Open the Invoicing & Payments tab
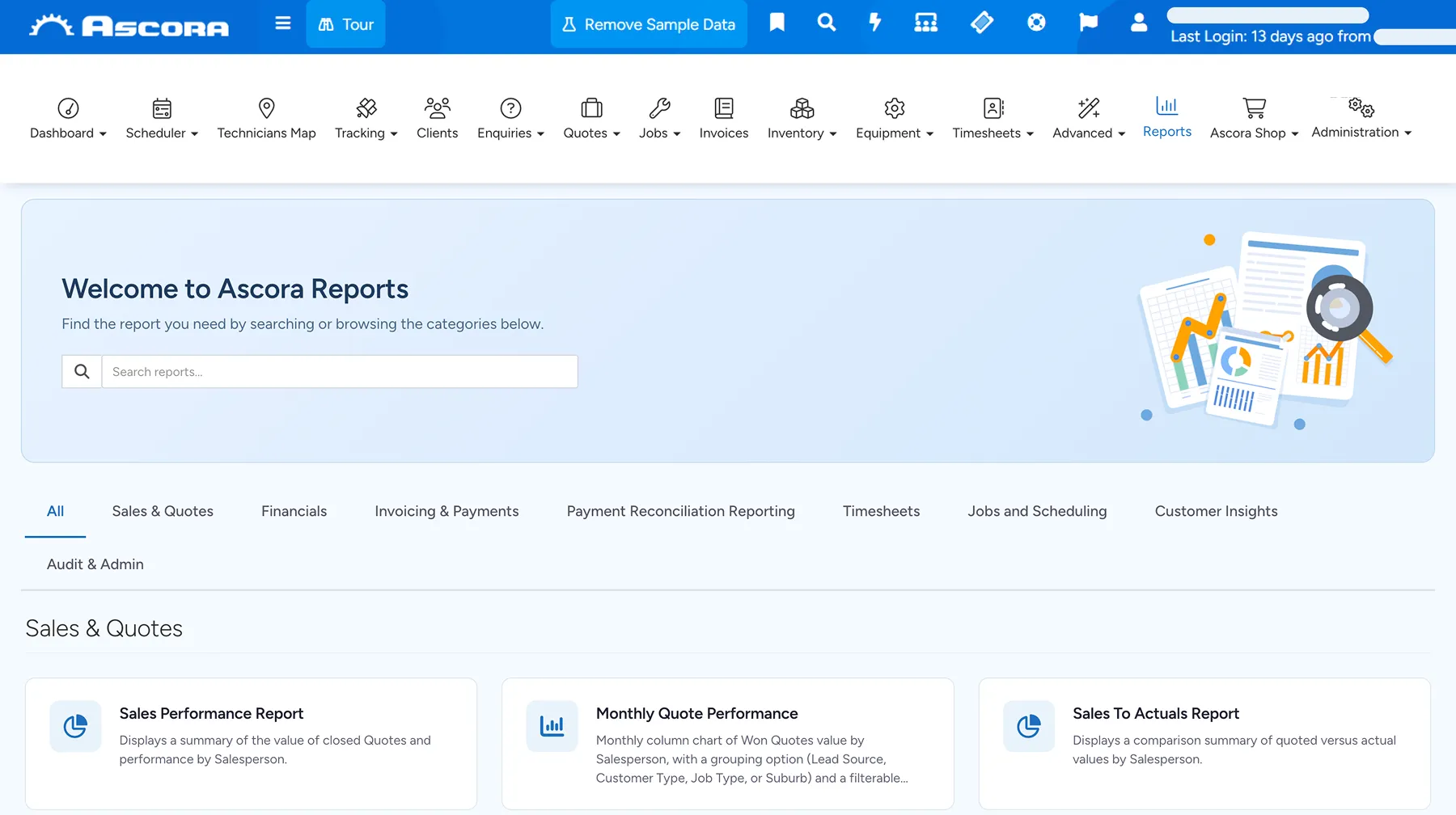The image size is (1456, 815). [447, 511]
